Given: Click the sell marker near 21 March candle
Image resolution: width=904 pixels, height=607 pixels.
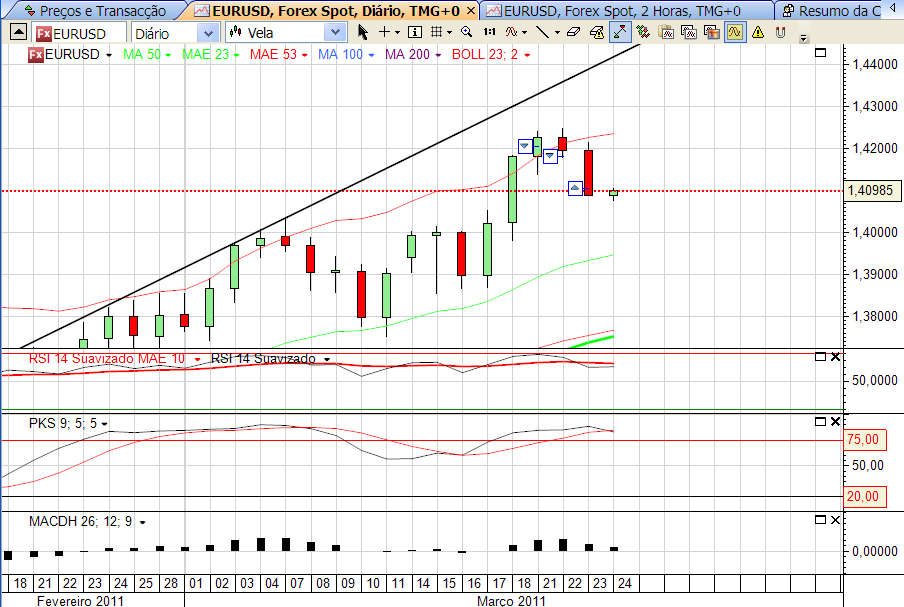Looking at the screenshot, I should click(551, 156).
